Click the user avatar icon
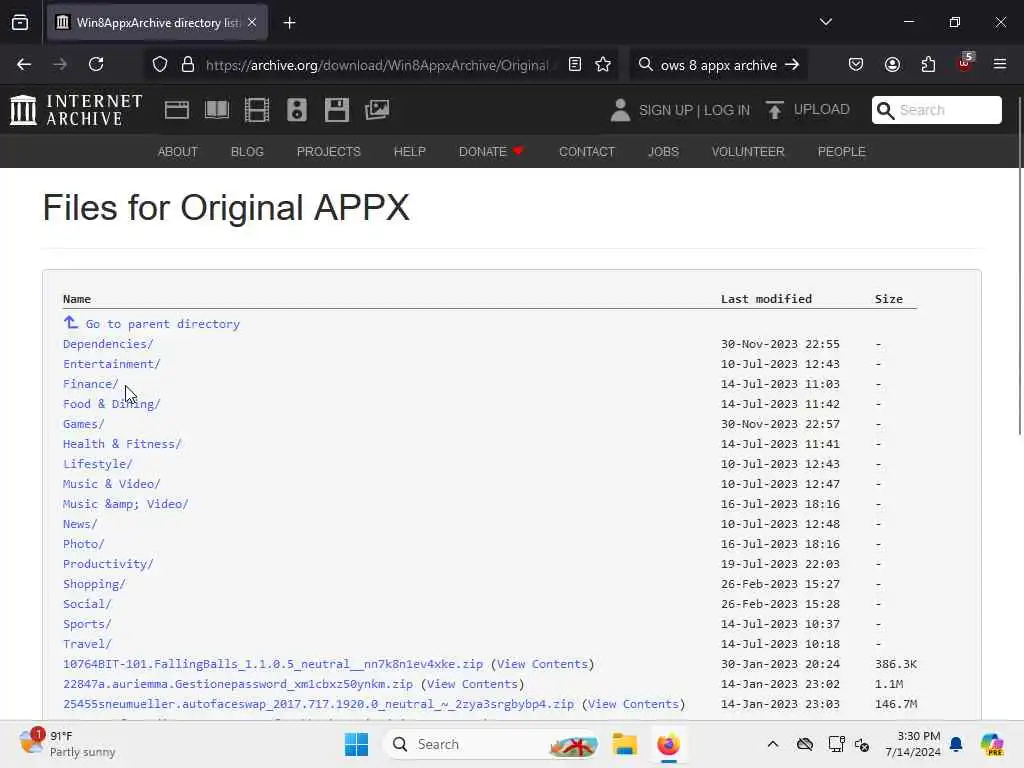 point(620,110)
